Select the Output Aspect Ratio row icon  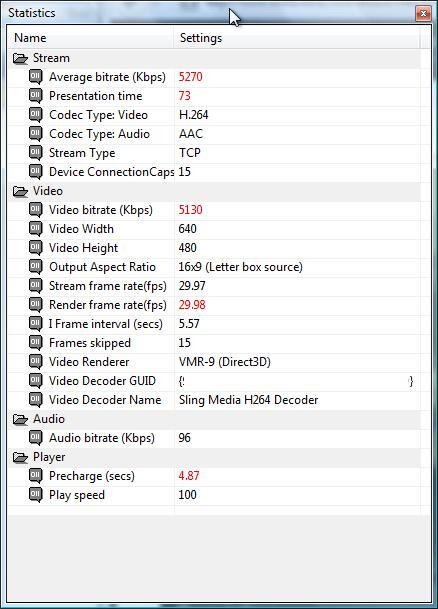36,267
